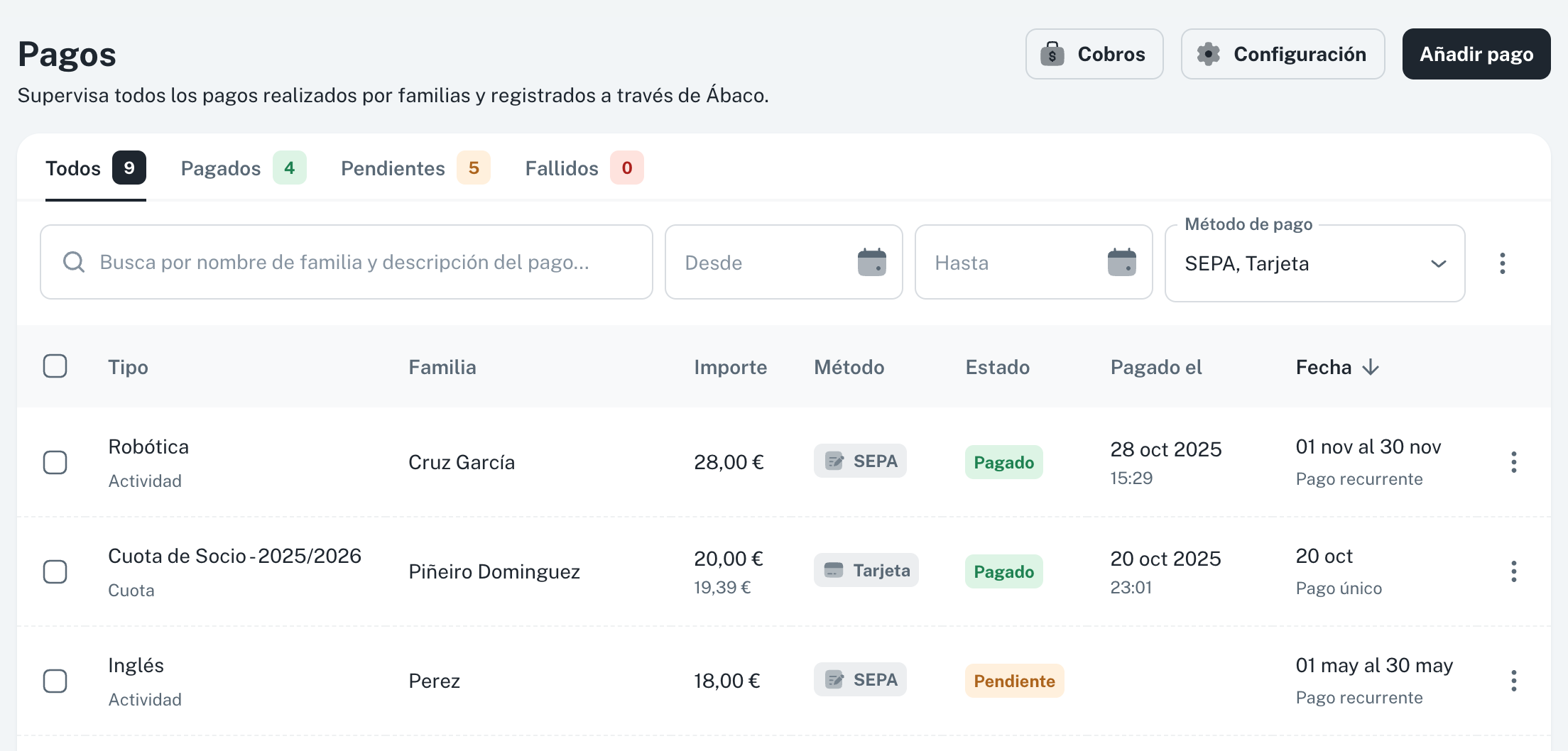Image resolution: width=1568 pixels, height=751 pixels.
Task: Tick the Cuota de Socio row checkbox
Action: coord(55,571)
